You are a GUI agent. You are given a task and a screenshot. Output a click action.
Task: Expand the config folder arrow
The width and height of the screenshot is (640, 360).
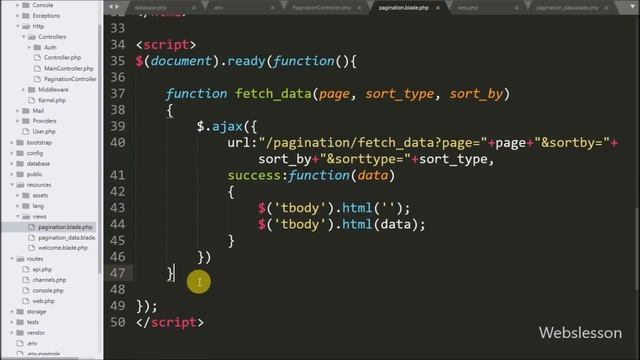pos(12,153)
